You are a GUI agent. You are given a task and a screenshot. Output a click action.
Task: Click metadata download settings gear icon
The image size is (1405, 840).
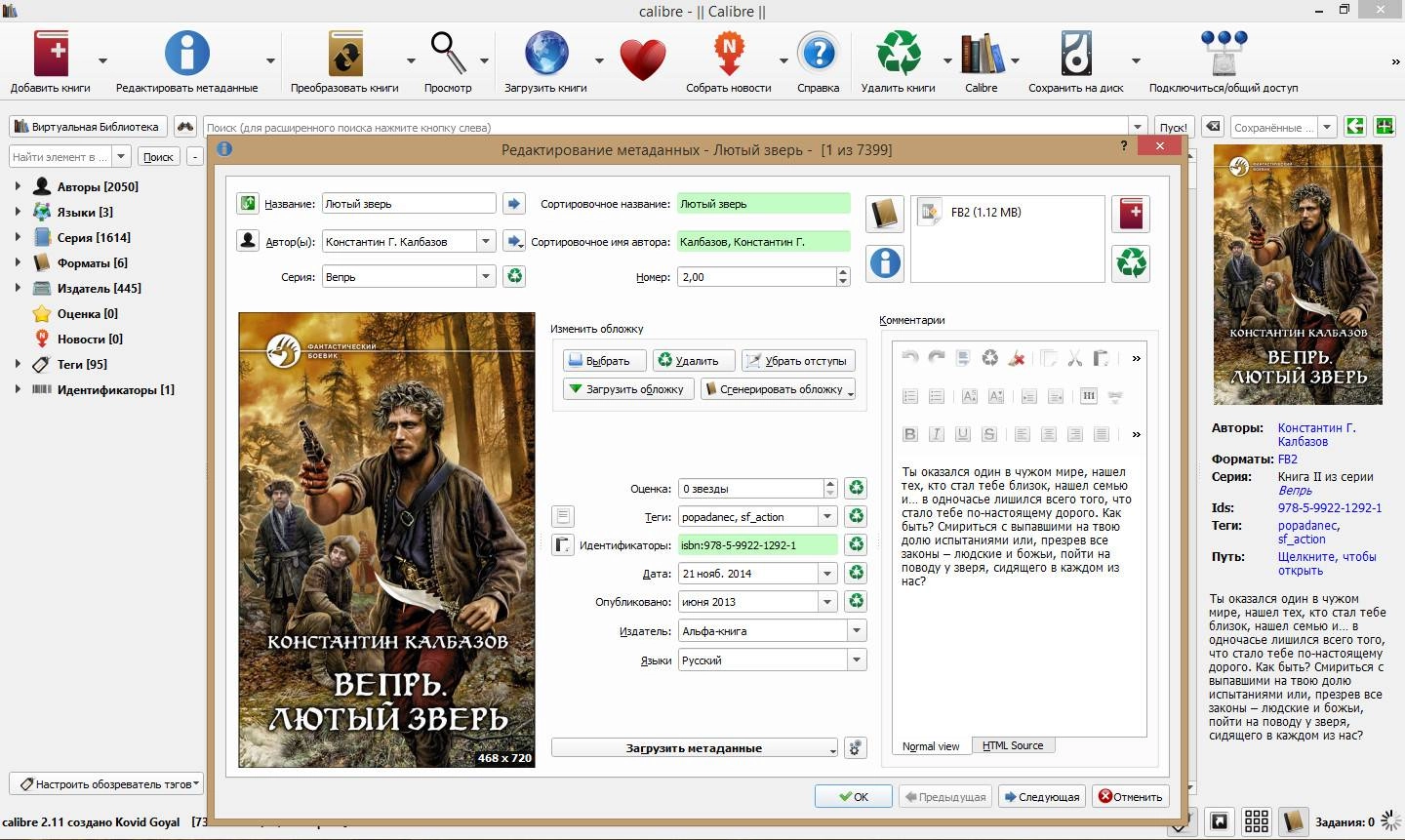click(x=856, y=747)
